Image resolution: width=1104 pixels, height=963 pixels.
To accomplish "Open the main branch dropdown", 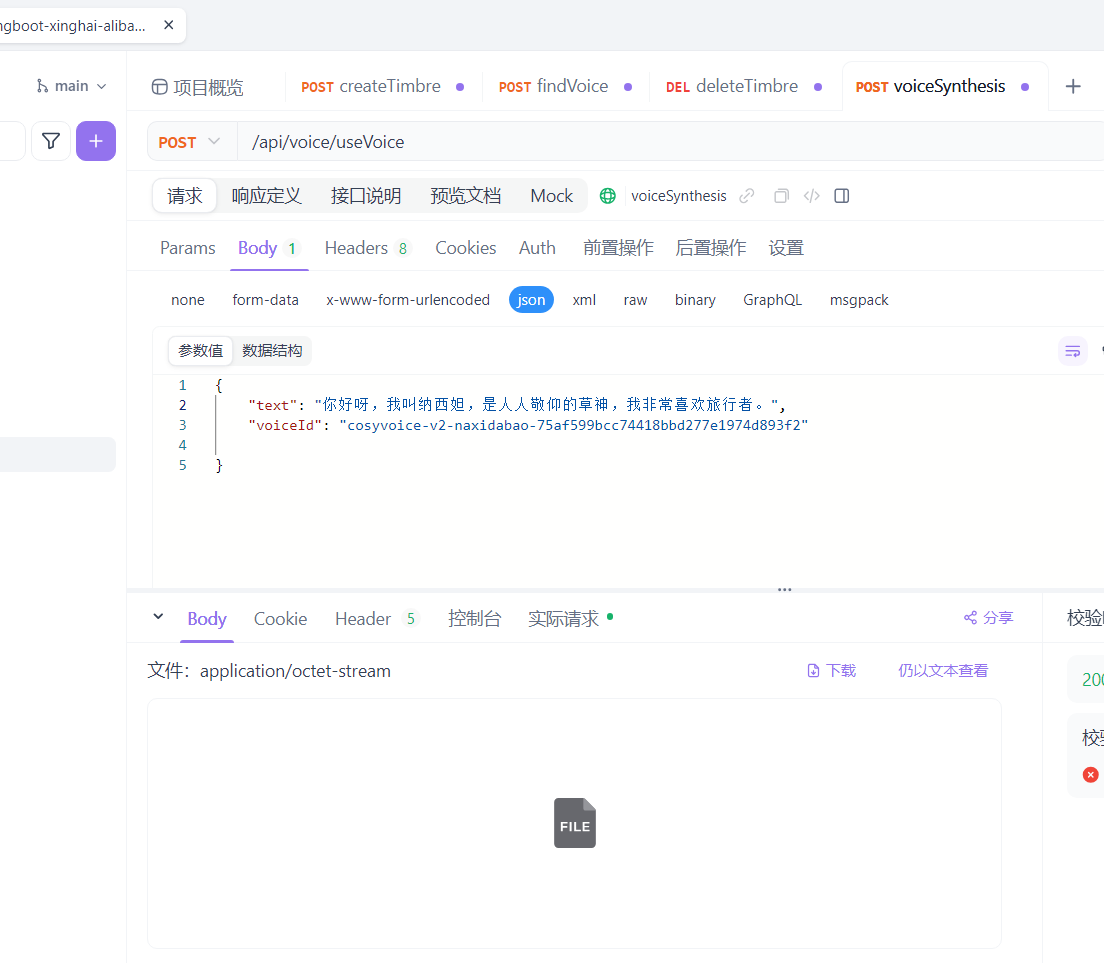I will (70, 85).
